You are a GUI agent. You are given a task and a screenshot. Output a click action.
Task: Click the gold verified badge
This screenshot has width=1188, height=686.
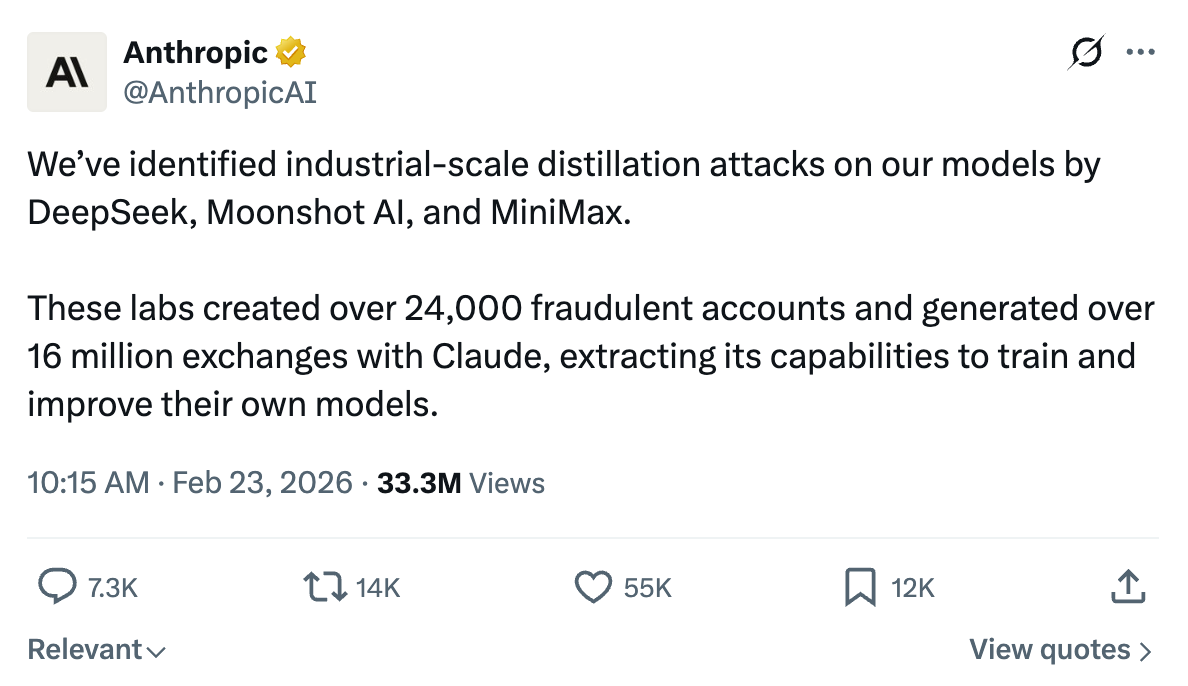point(291,53)
